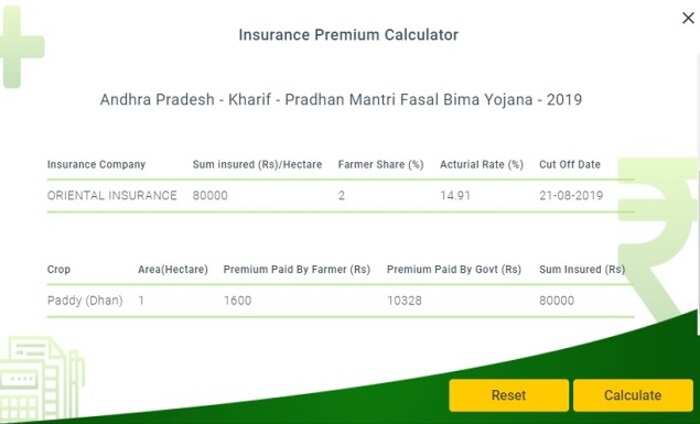
Task: Click the premium paid by govt value 10328
Action: click(x=404, y=301)
